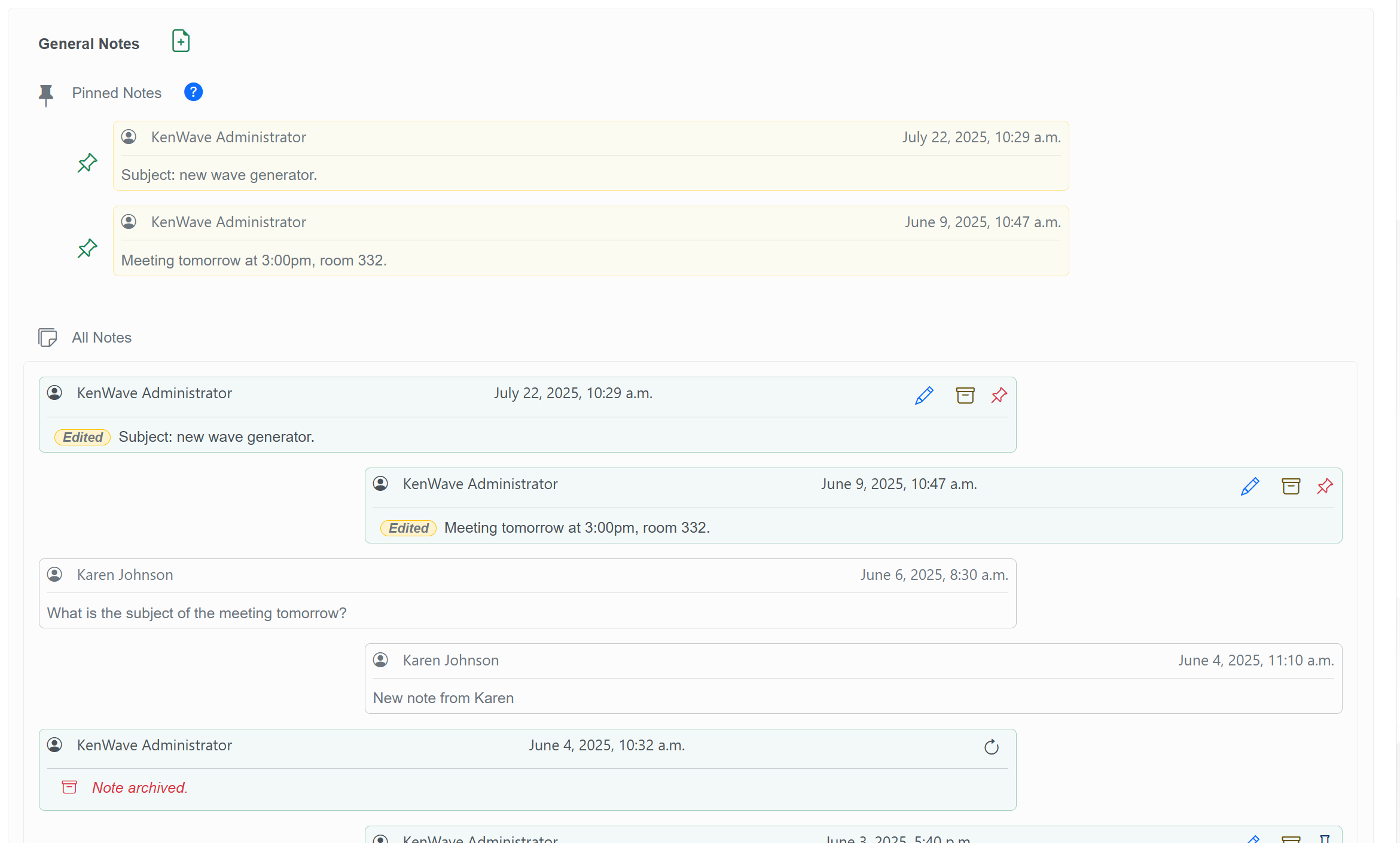This screenshot has height=843, width=1400.
Task: Click the Edited badge on meeting note
Action: [408, 528]
